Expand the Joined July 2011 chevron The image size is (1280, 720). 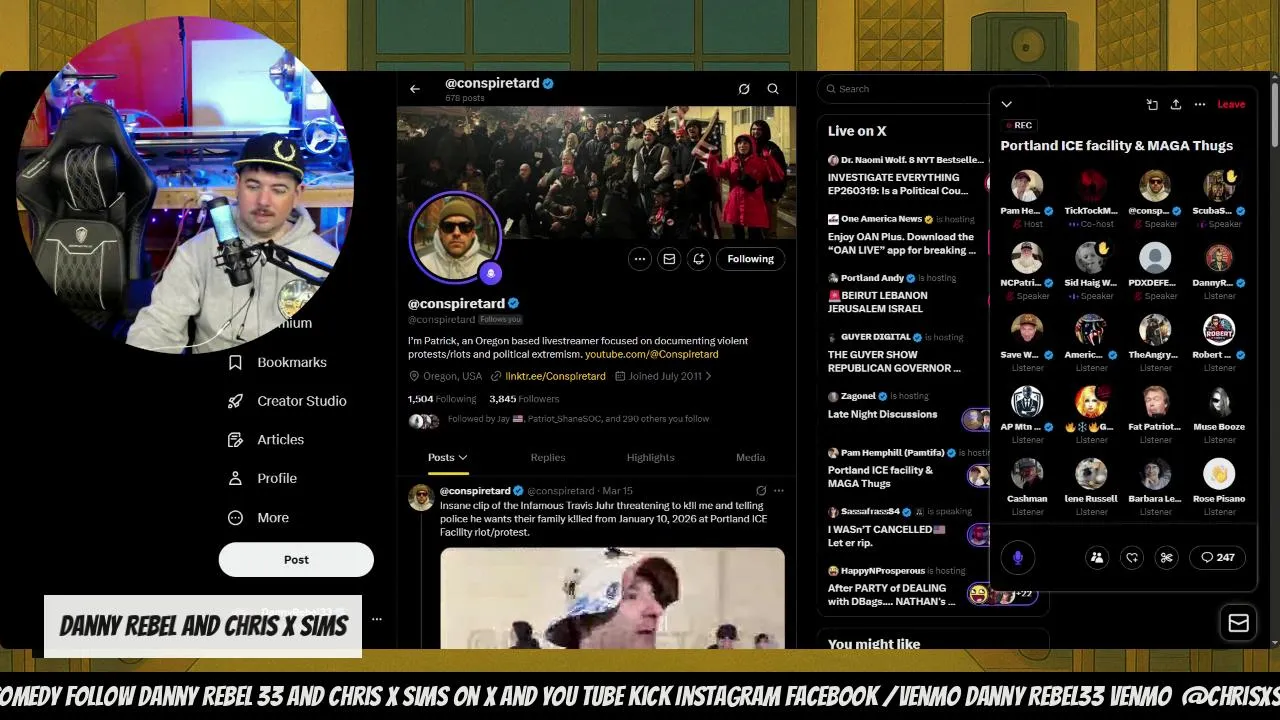pyautogui.click(x=709, y=376)
